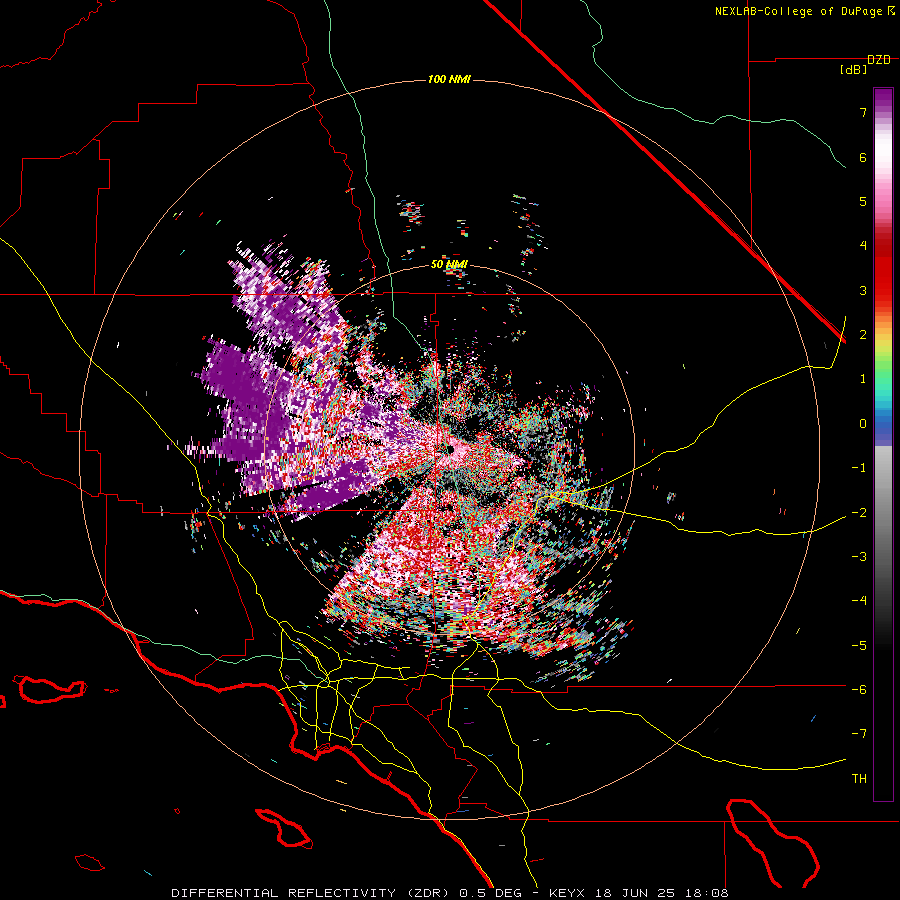Click the "-1" tick label on legend

(x=859, y=468)
